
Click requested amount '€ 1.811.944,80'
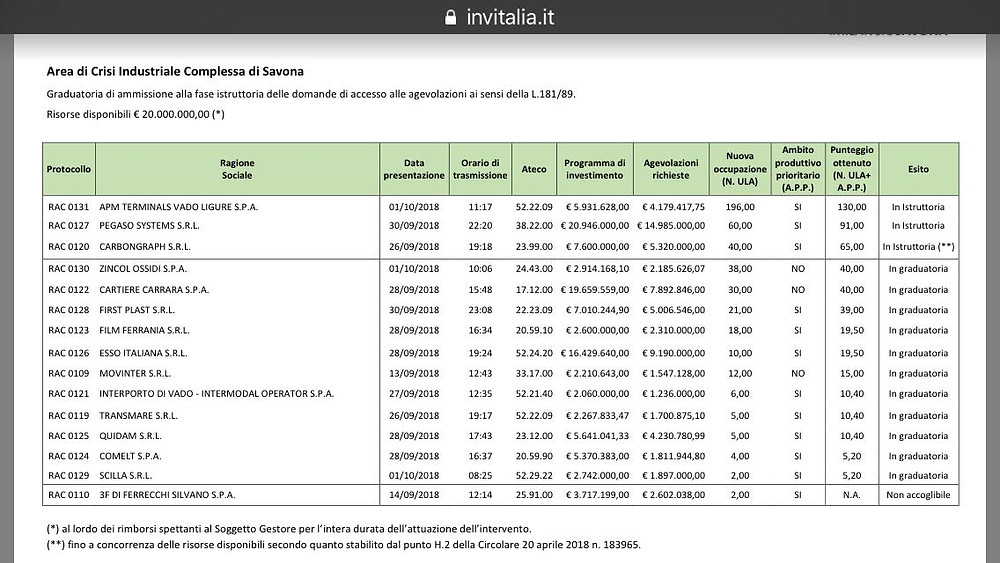pos(673,457)
